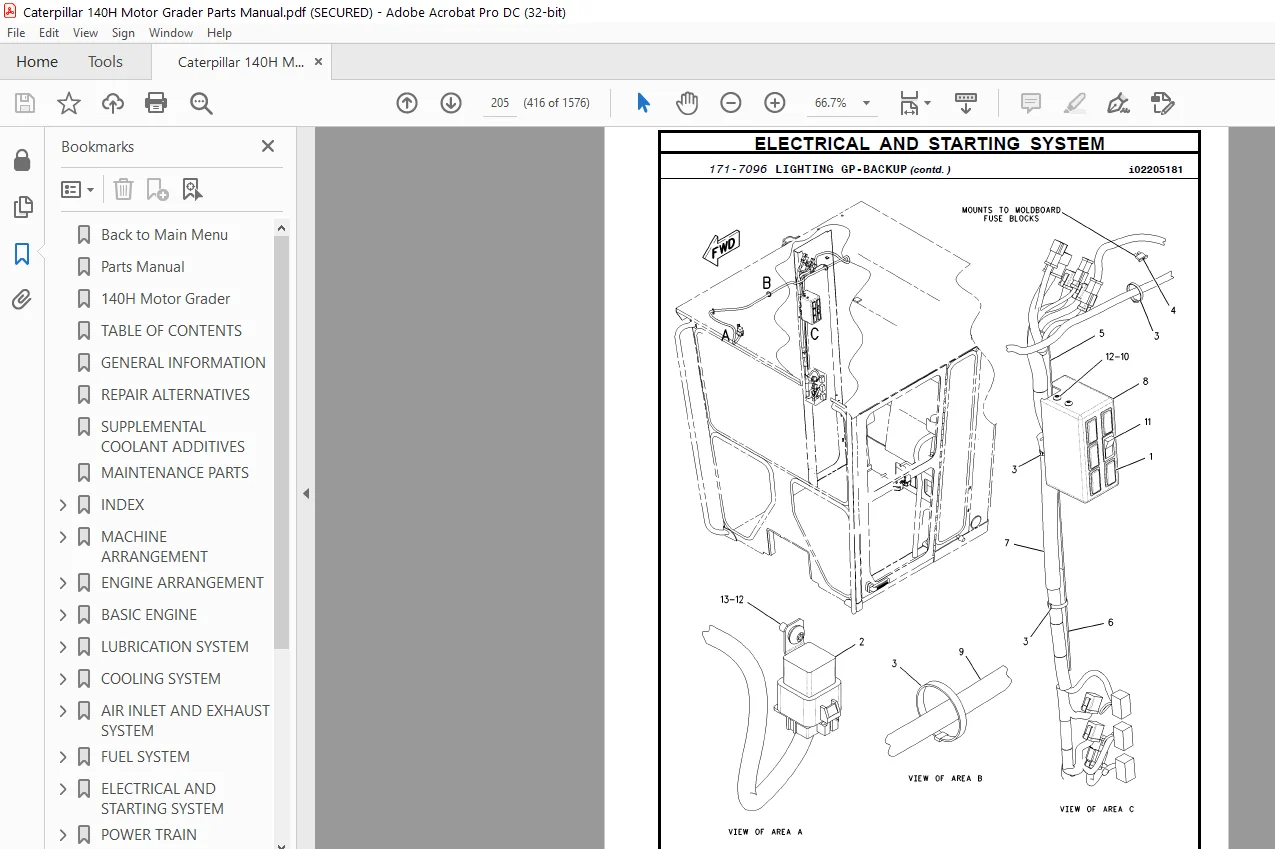Open Find text search tool
The height and width of the screenshot is (849, 1275).
point(201,103)
